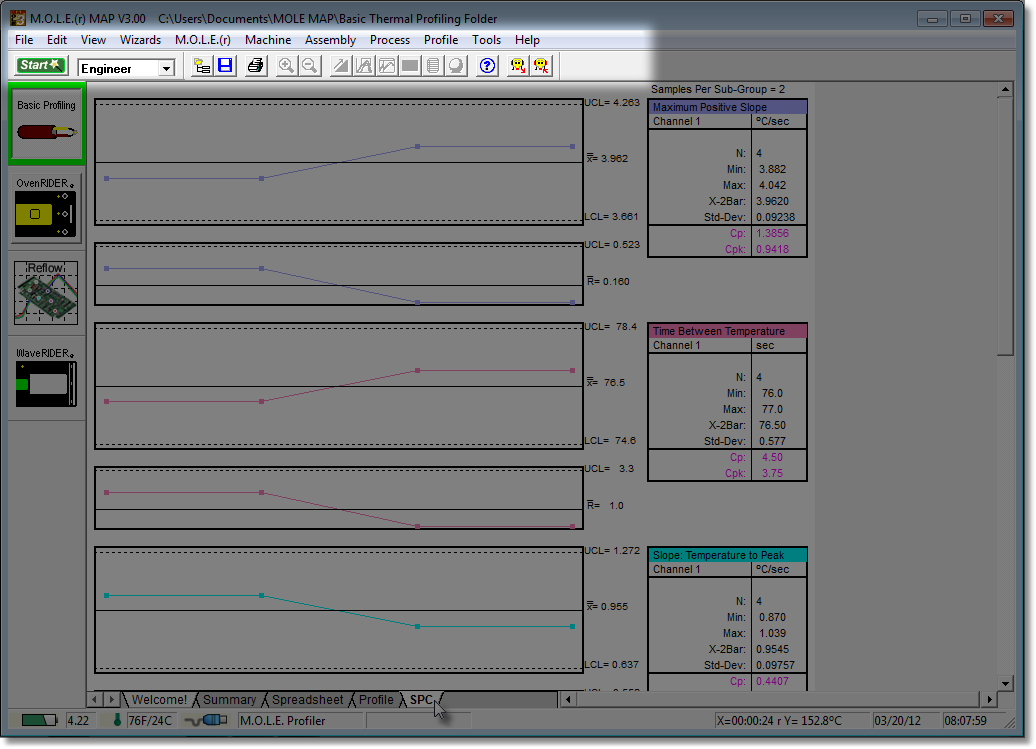Image resolution: width=1036 pixels, height=749 pixels.
Task: Switch to the Summary tab
Action: [229, 699]
